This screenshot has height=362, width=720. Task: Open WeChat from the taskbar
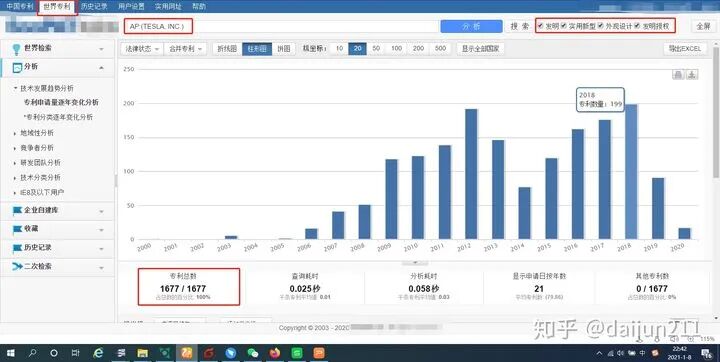[x=253, y=353]
